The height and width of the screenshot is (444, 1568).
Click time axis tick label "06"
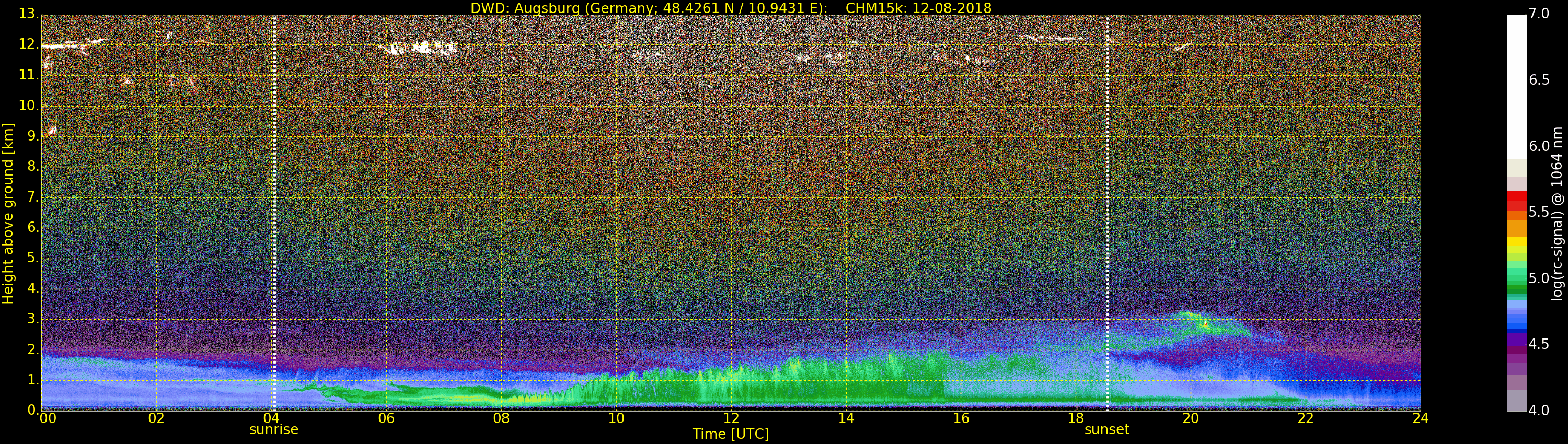387,418
